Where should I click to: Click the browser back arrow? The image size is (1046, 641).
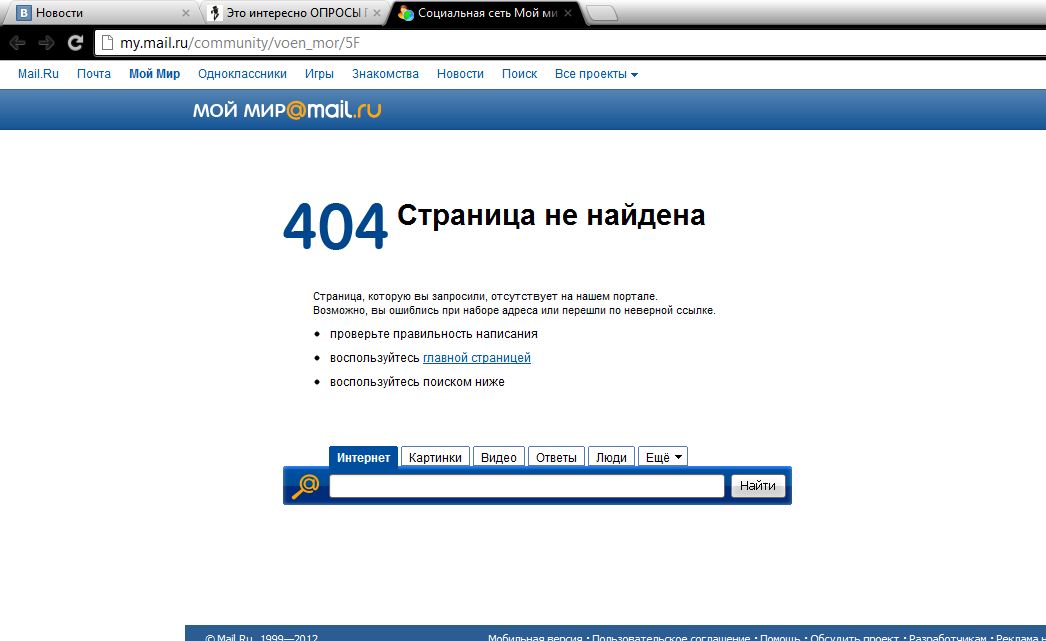click(x=17, y=43)
